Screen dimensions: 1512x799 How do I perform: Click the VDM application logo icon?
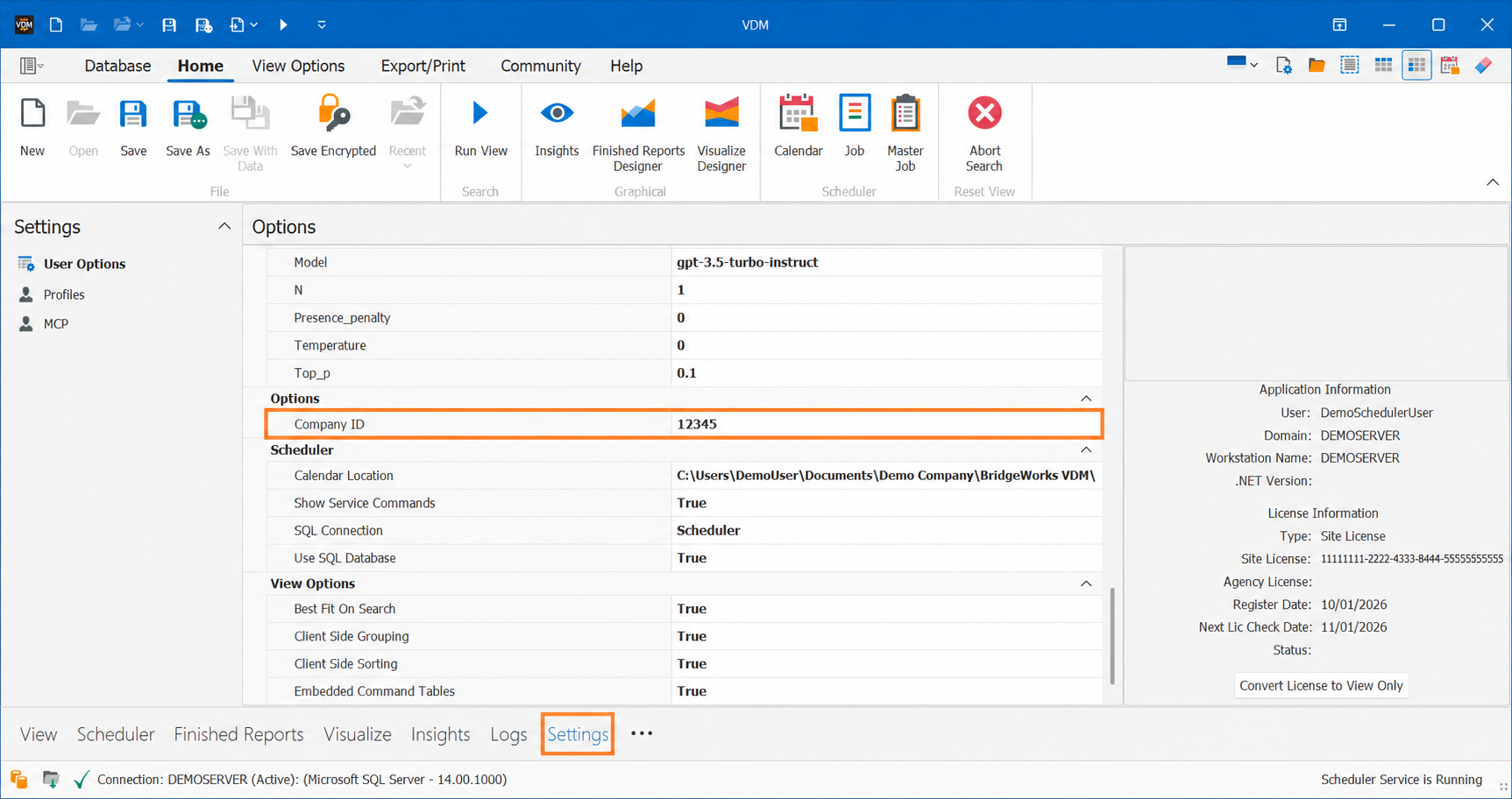pos(24,25)
